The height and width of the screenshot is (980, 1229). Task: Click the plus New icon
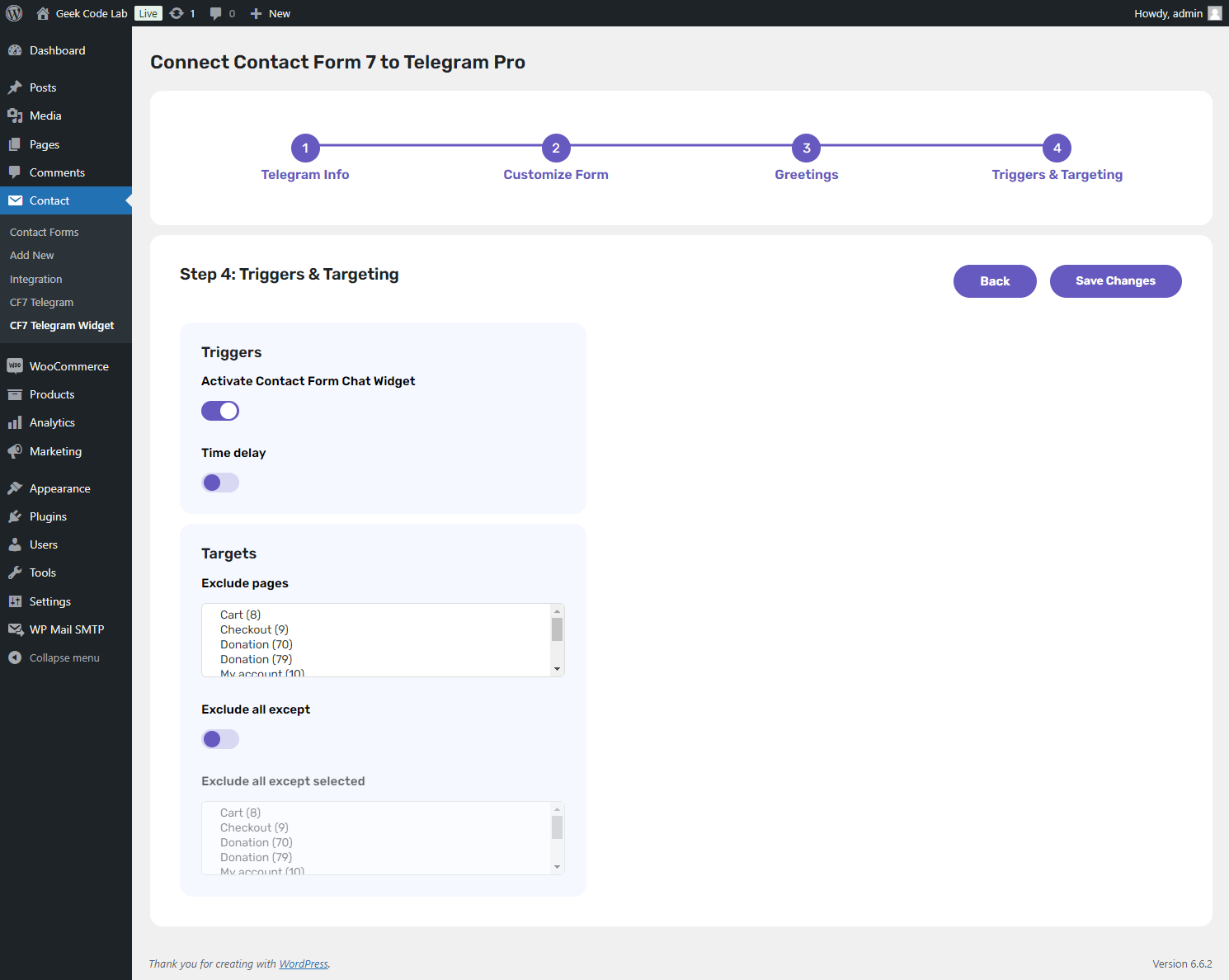pyautogui.click(x=256, y=13)
